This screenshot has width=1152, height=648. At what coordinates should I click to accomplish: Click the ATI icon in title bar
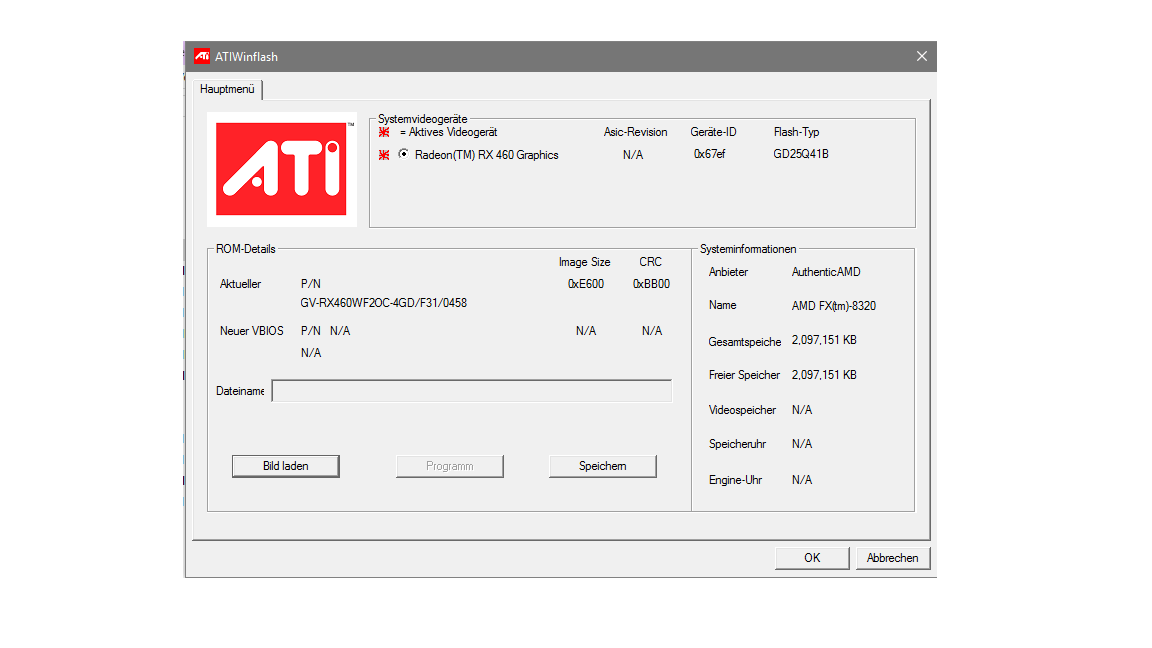[202, 57]
